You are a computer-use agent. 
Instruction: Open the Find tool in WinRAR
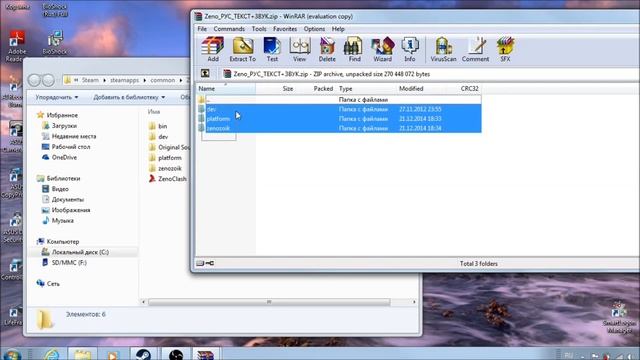pyautogui.click(x=354, y=49)
